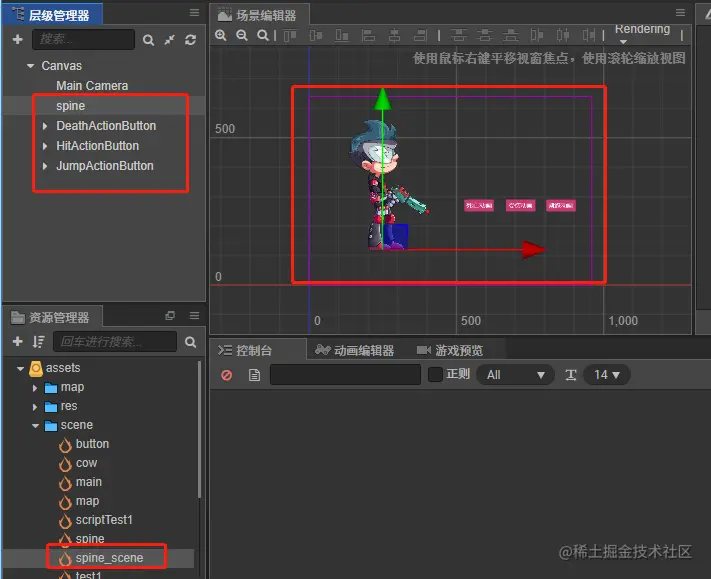Image resolution: width=711 pixels, height=579 pixels.
Task: Click the console font size icon
Action: click(570, 375)
